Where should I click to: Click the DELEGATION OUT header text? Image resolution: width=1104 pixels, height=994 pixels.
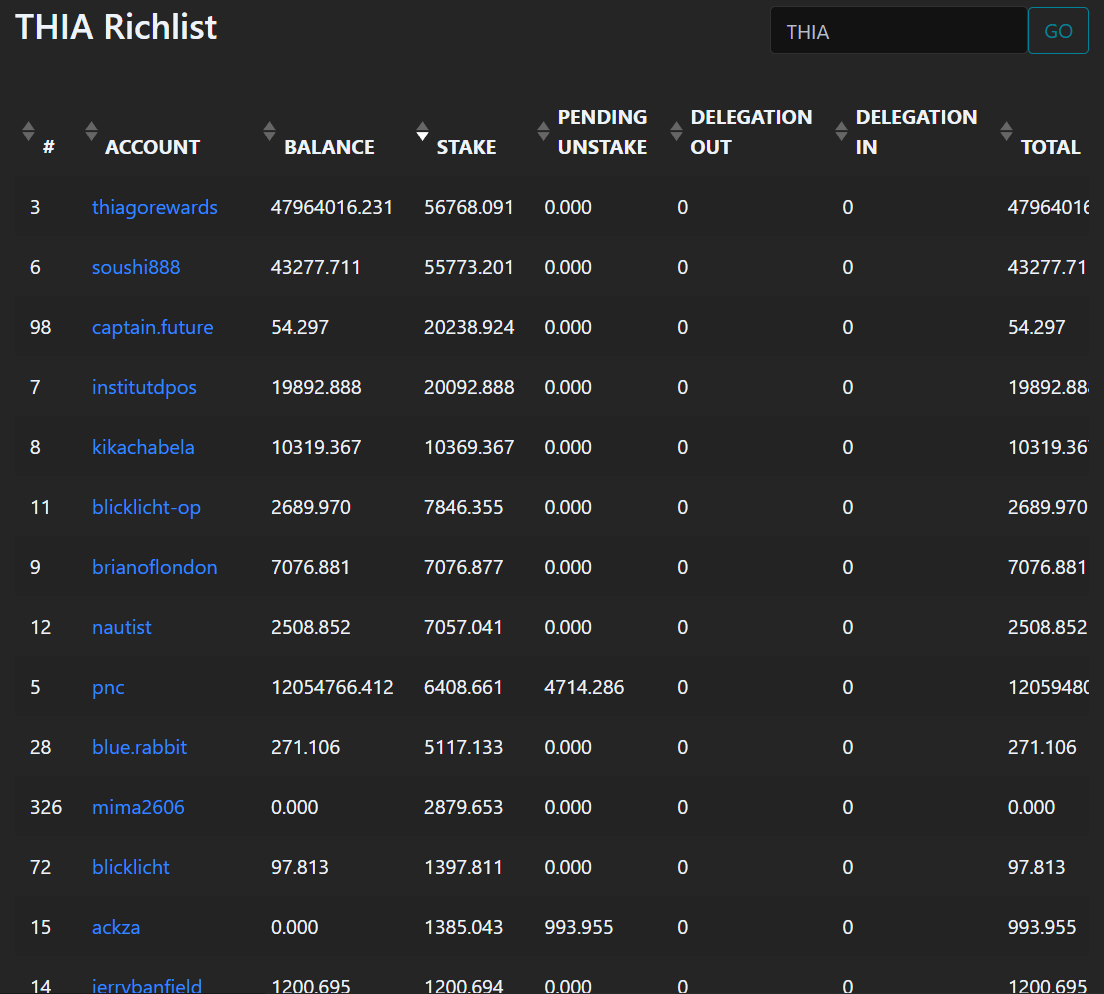pyautogui.click(x=751, y=132)
